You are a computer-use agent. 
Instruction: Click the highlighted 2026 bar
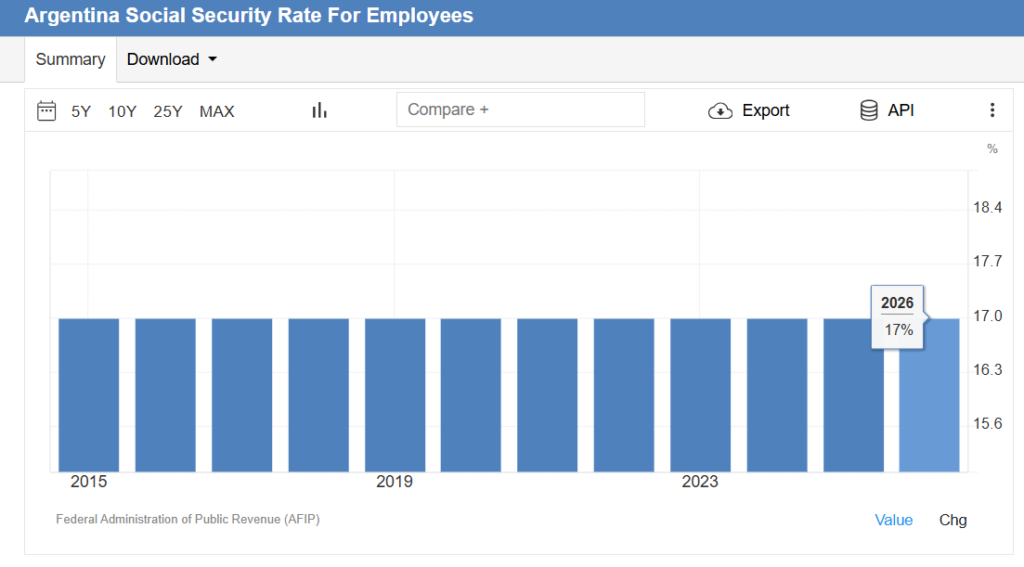point(929,400)
